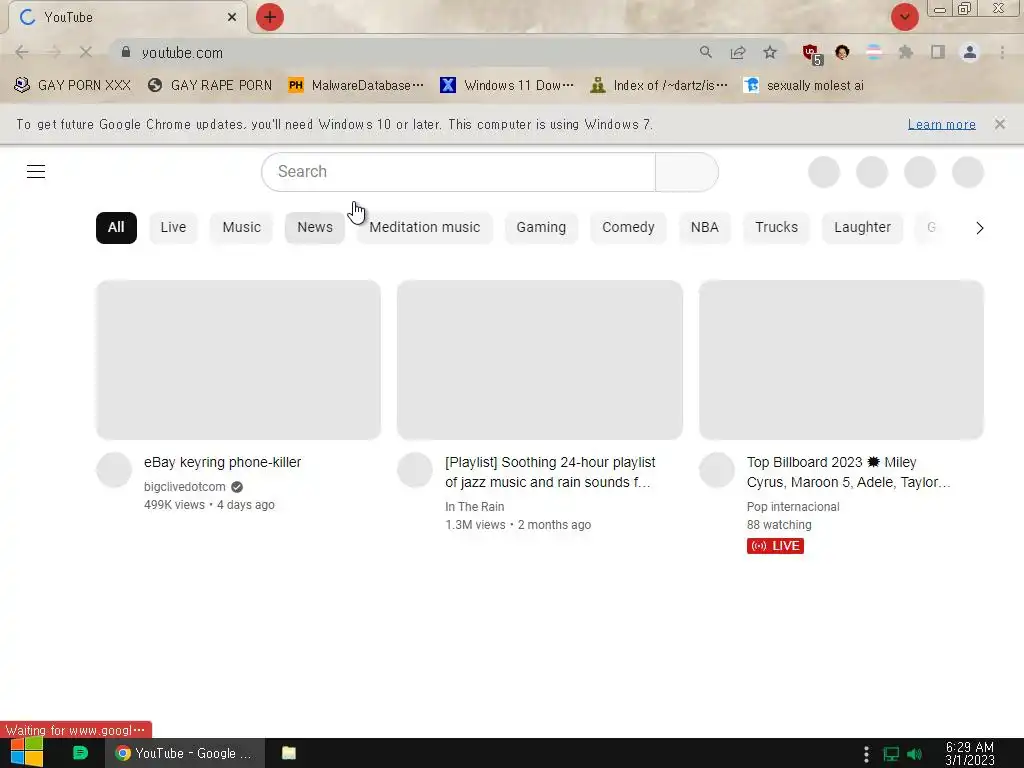This screenshot has height=768, width=1024.
Task: Click the browser back arrow
Action: point(22,52)
